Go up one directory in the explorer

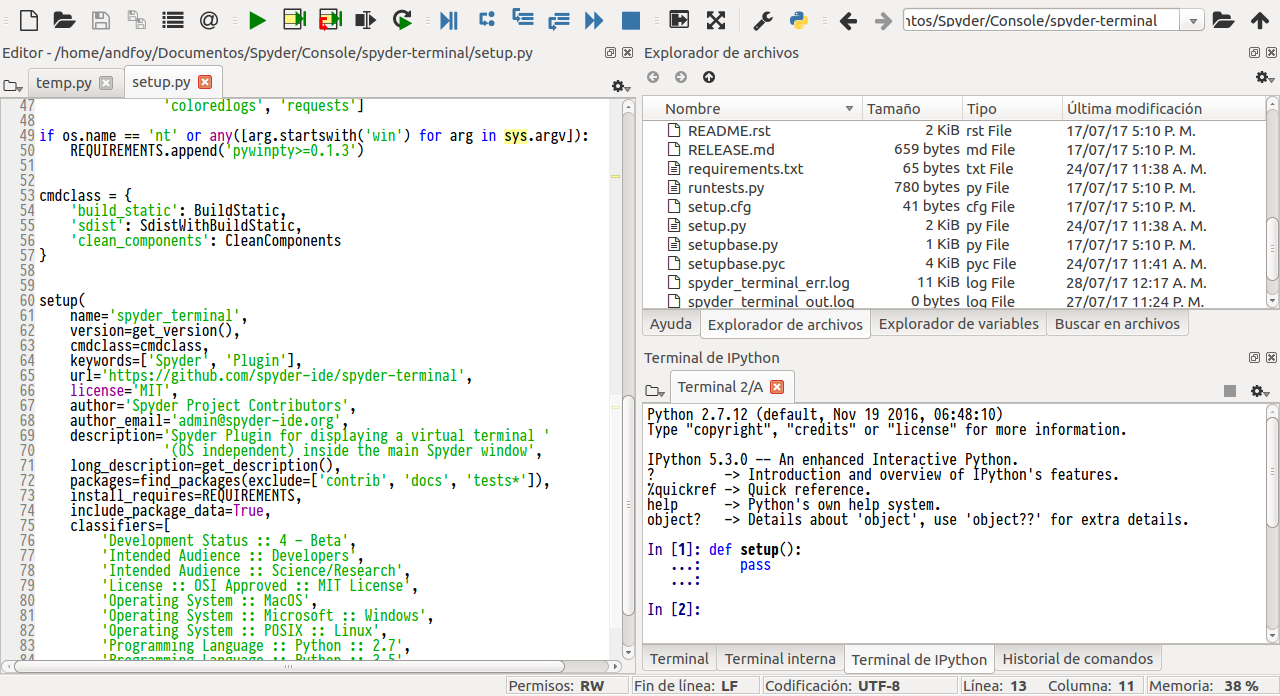tap(708, 76)
